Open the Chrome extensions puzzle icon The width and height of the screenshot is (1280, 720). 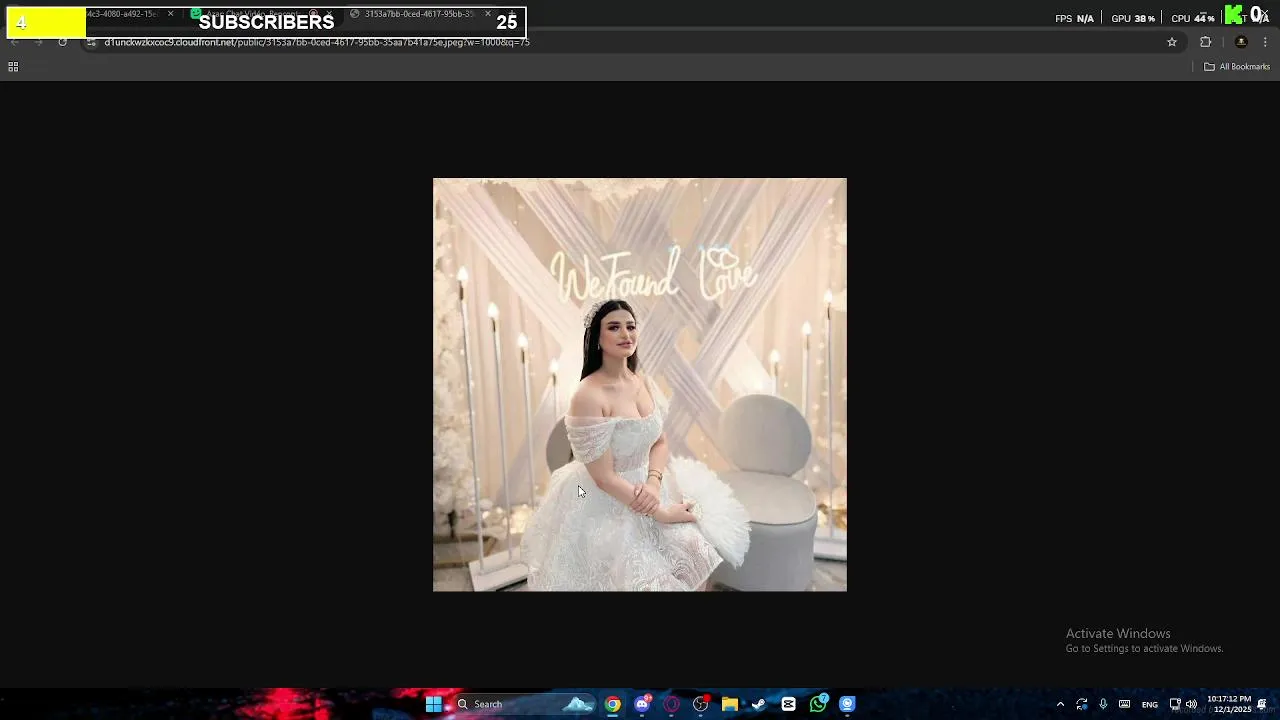[1205, 42]
